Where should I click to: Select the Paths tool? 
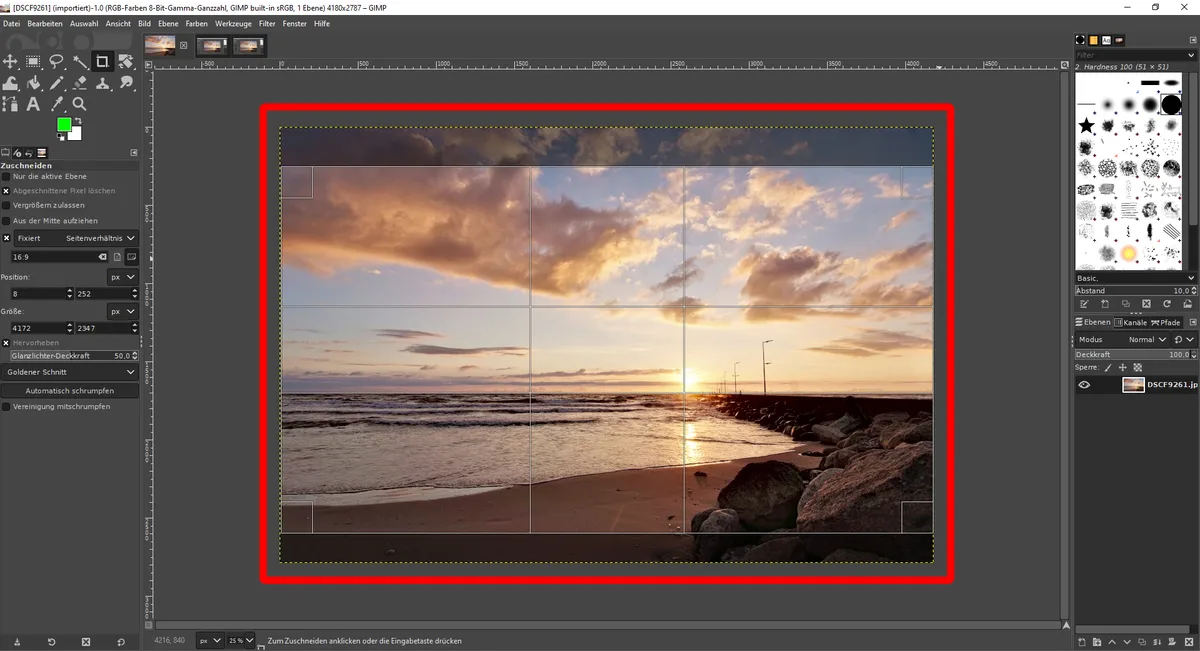tap(11, 104)
